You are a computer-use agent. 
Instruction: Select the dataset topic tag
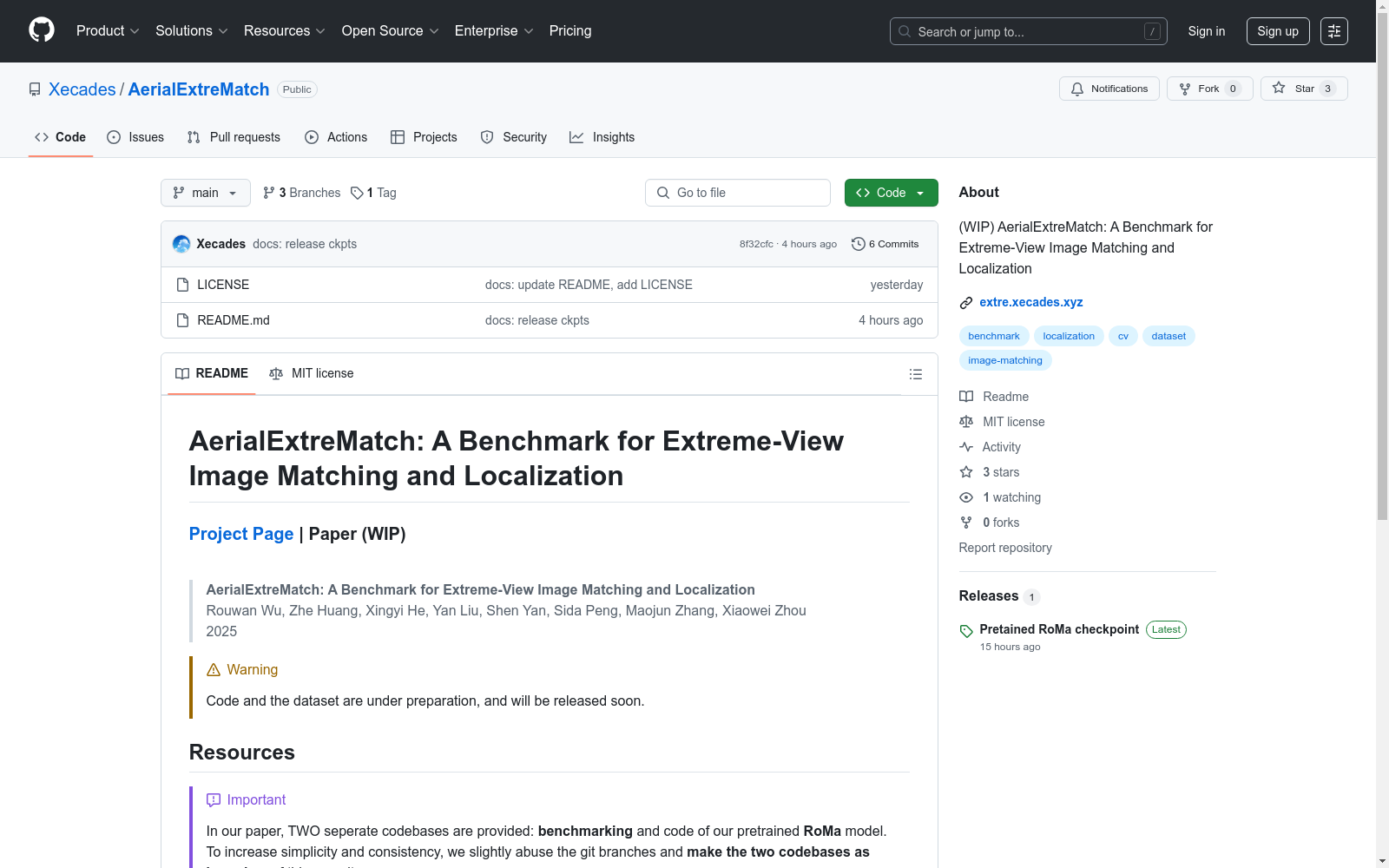pyautogui.click(x=1168, y=336)
